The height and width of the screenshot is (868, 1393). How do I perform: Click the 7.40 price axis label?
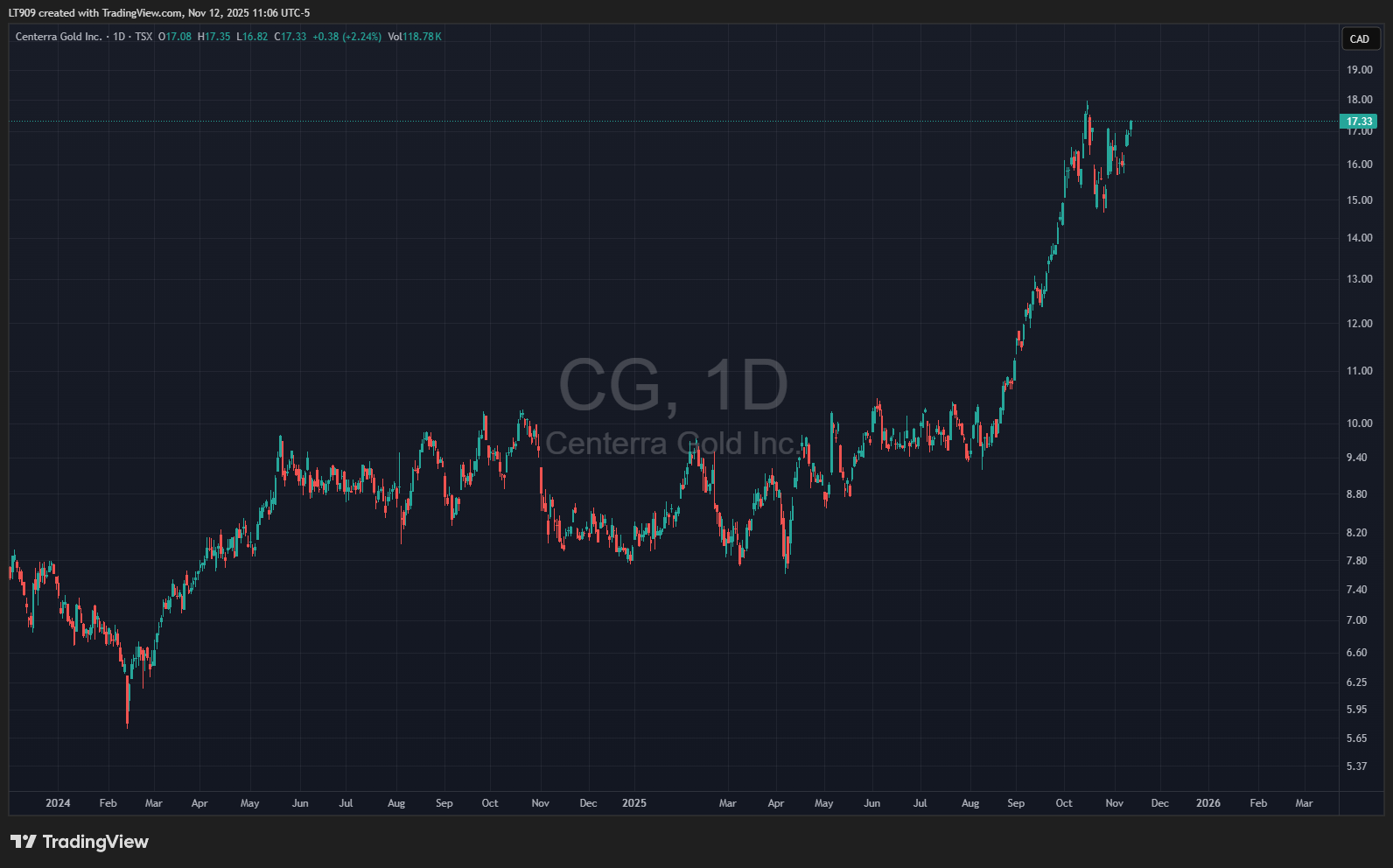coord(1356,590)
